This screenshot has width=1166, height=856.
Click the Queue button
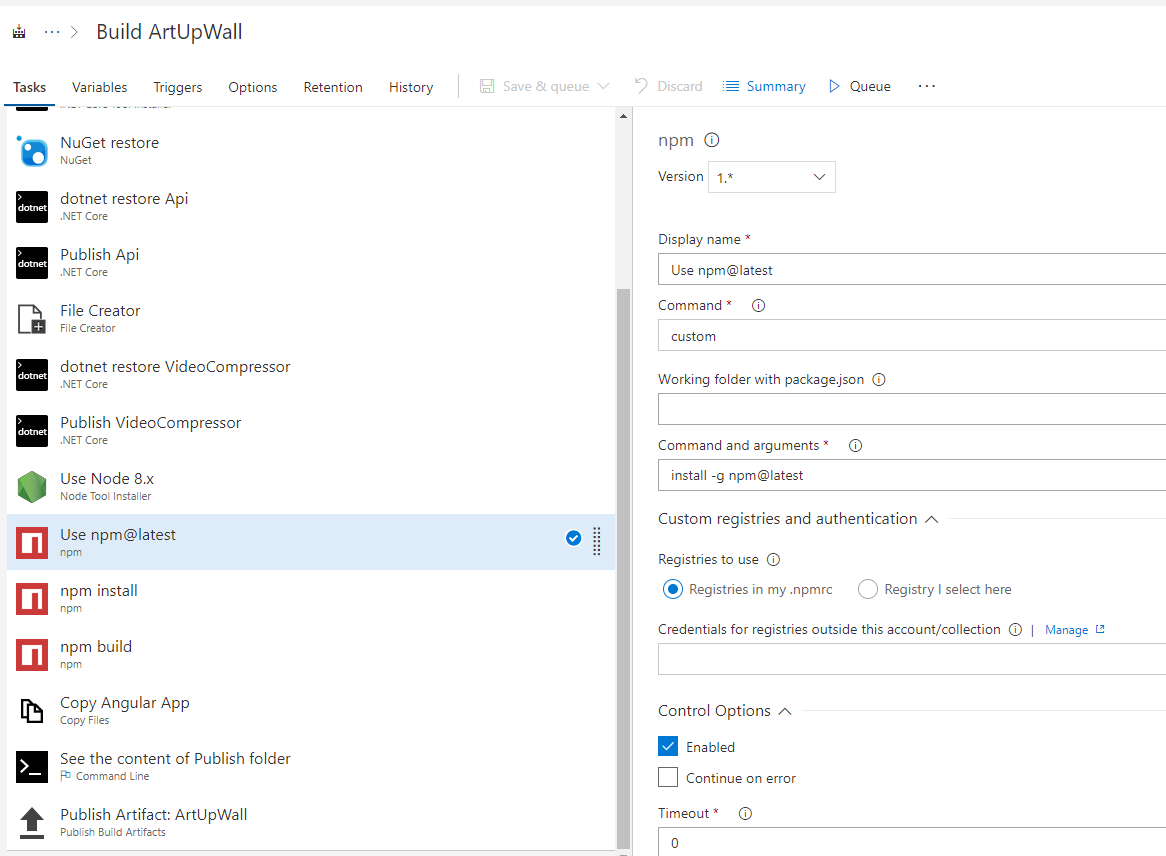[859, 87]
